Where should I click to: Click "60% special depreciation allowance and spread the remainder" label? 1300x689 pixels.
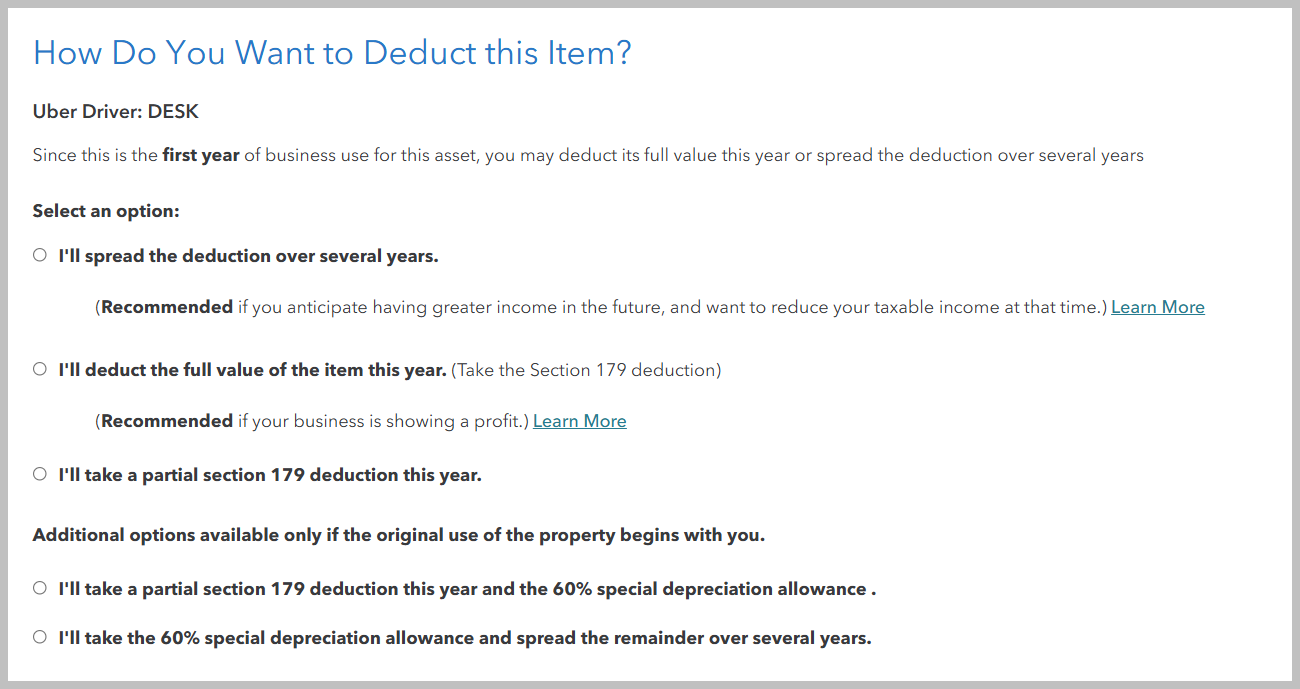pyautogui.click(x=465, y=638)
